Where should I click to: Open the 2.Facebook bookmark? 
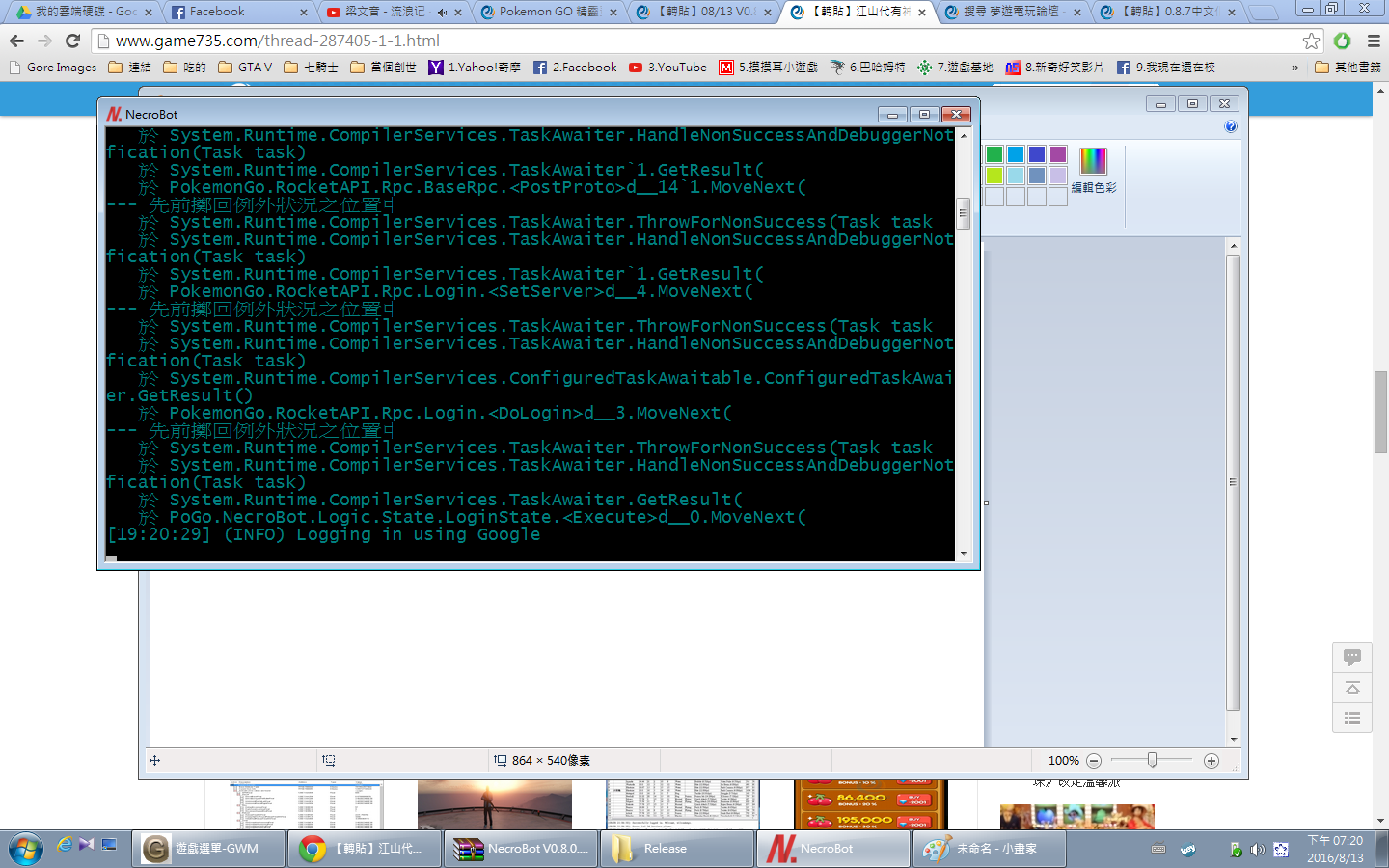[575, 68]
